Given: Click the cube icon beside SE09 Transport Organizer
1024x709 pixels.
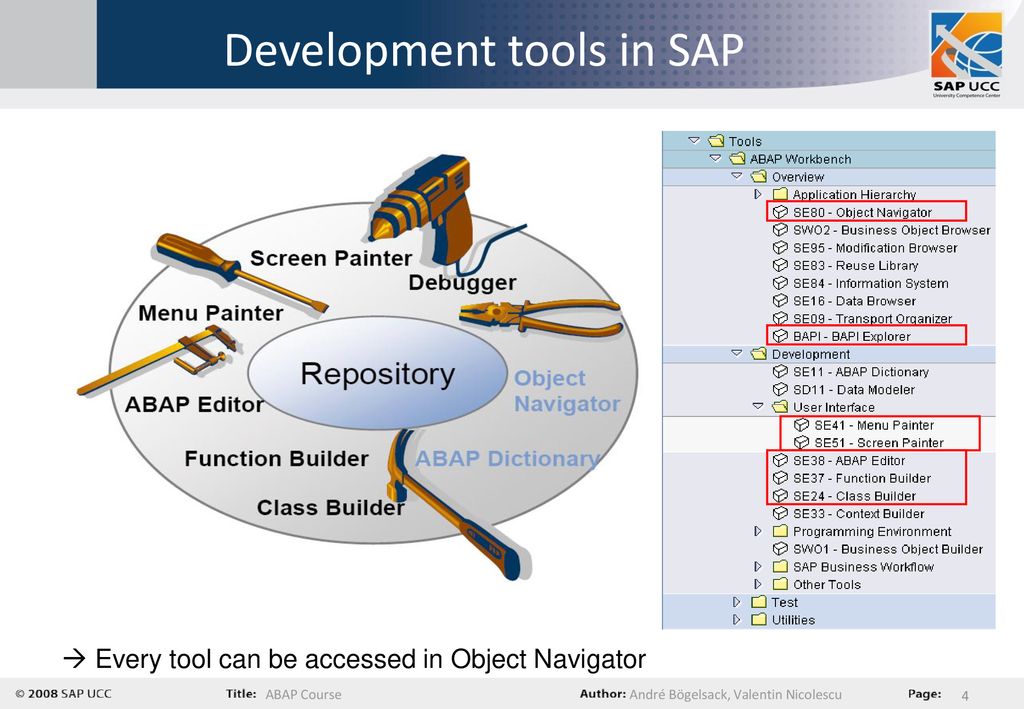Looking at the screenshot, I should [780, 318].
